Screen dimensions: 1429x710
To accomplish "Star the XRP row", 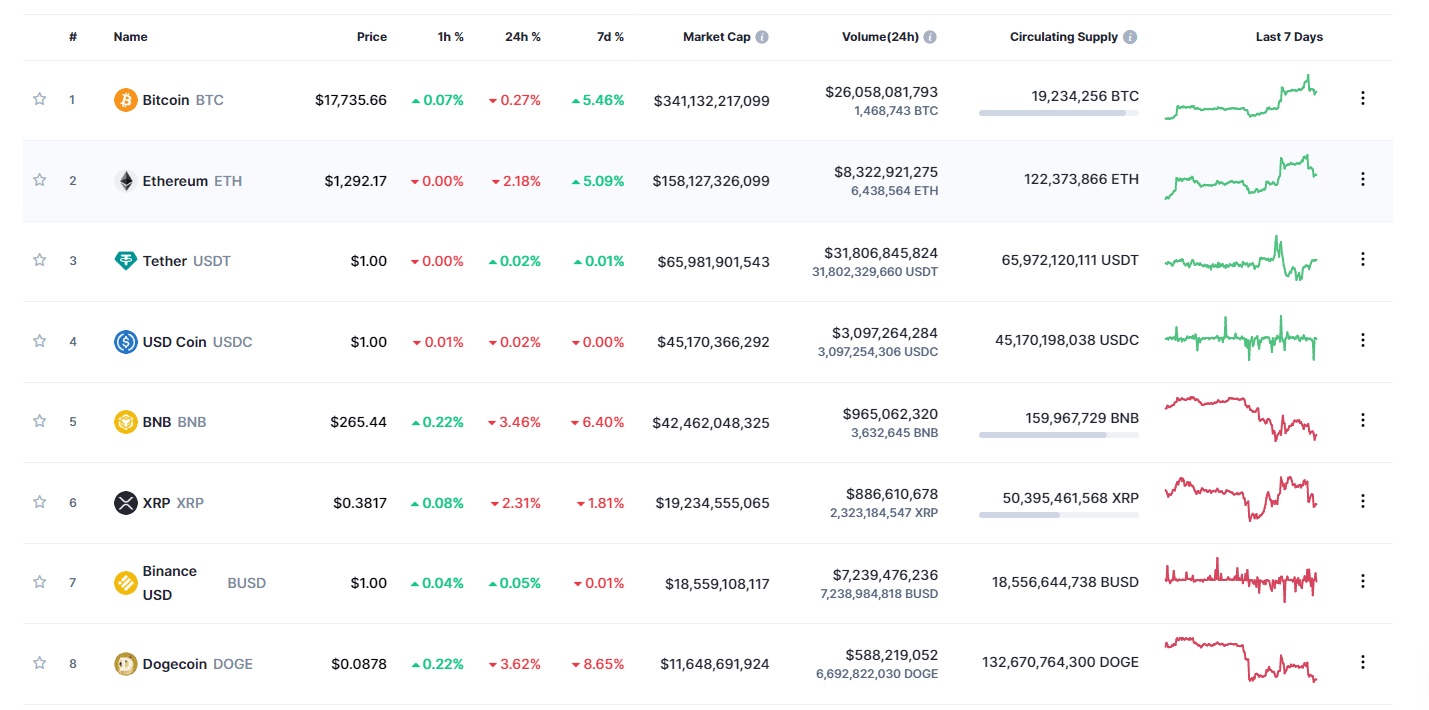I will point(40,502).
